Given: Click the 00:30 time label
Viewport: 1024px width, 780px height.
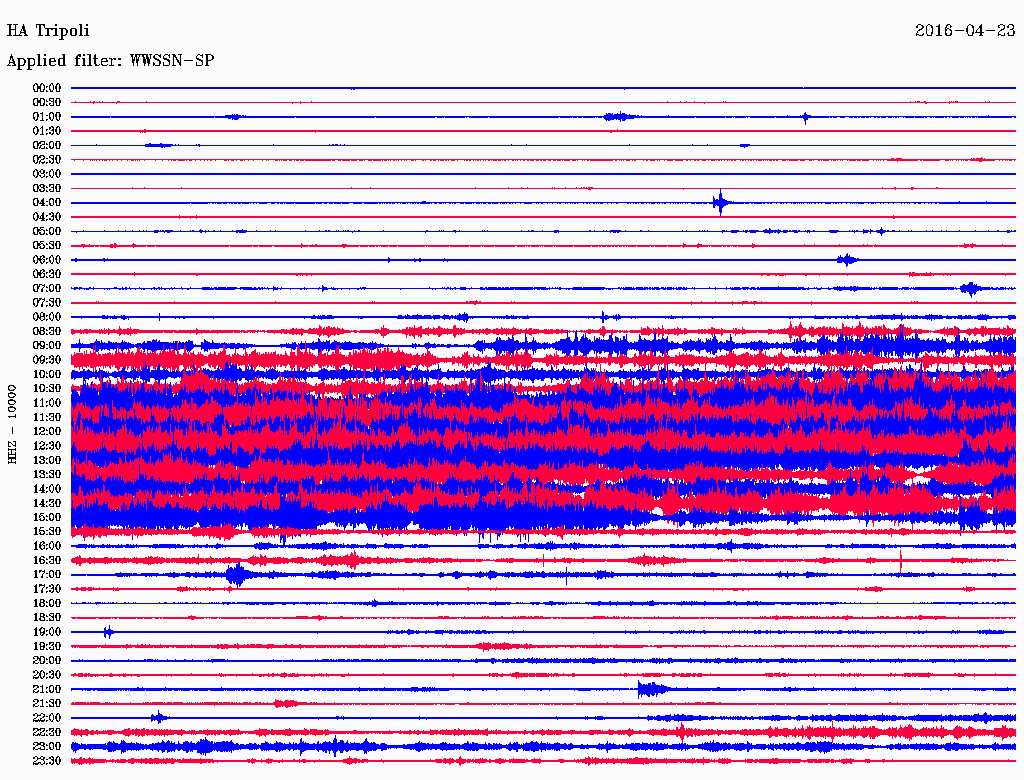Looking at the screenshot, I should pos(47,102).
